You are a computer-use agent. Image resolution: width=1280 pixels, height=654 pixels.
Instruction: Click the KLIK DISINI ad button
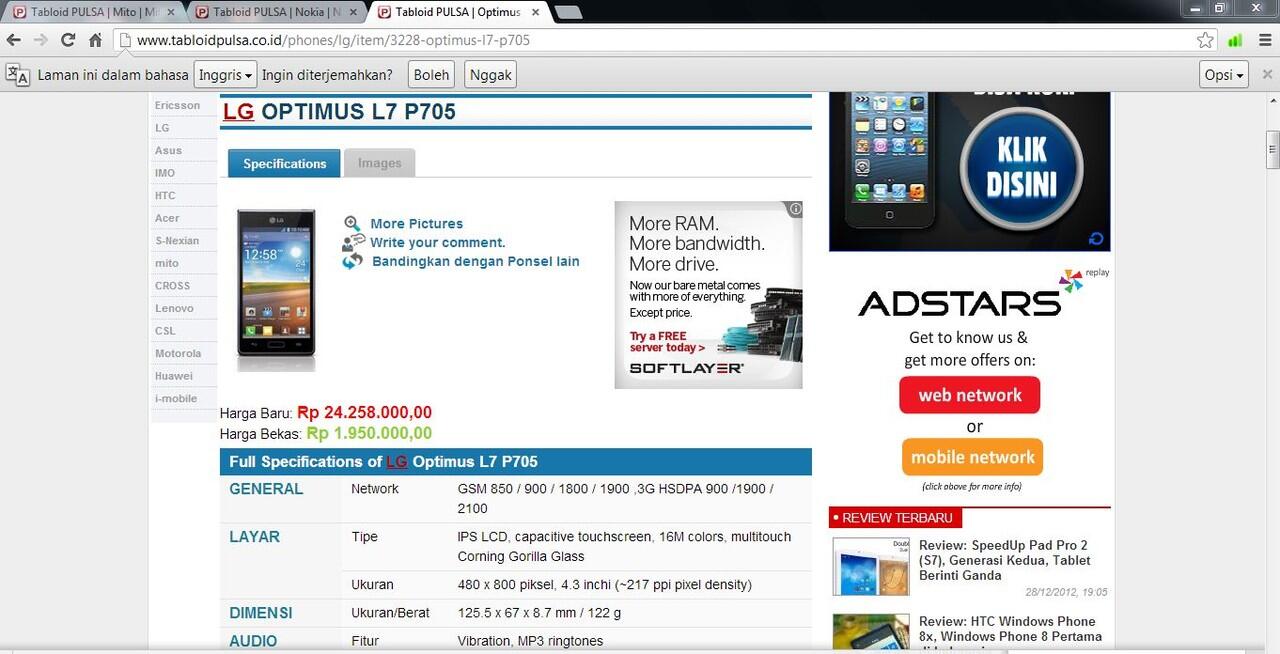click(x=1022, y=166)
